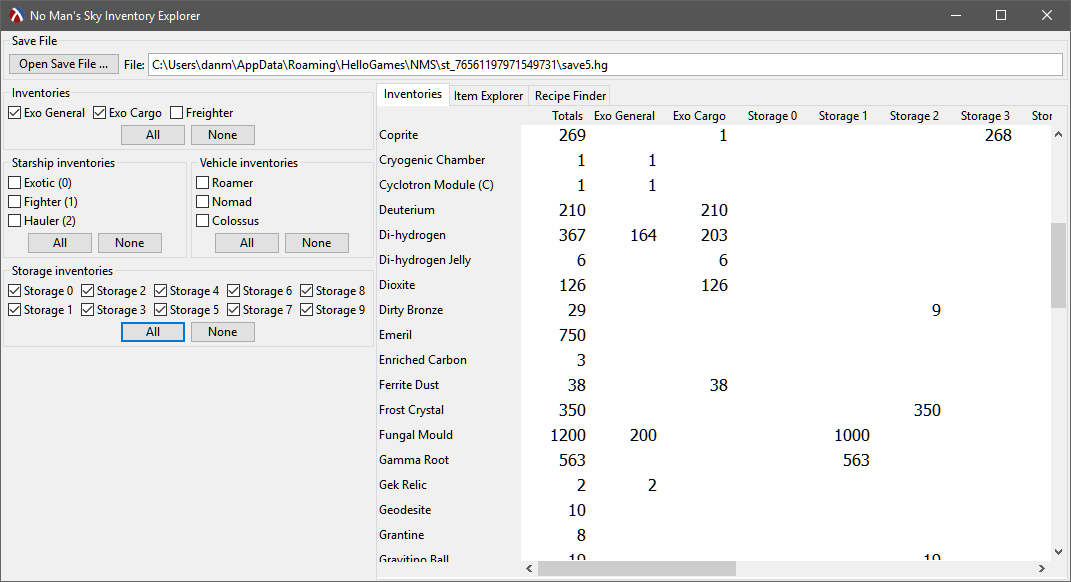Click the Exo General column header
This screenshot has width=1071, height=582.
pos(624,116)
